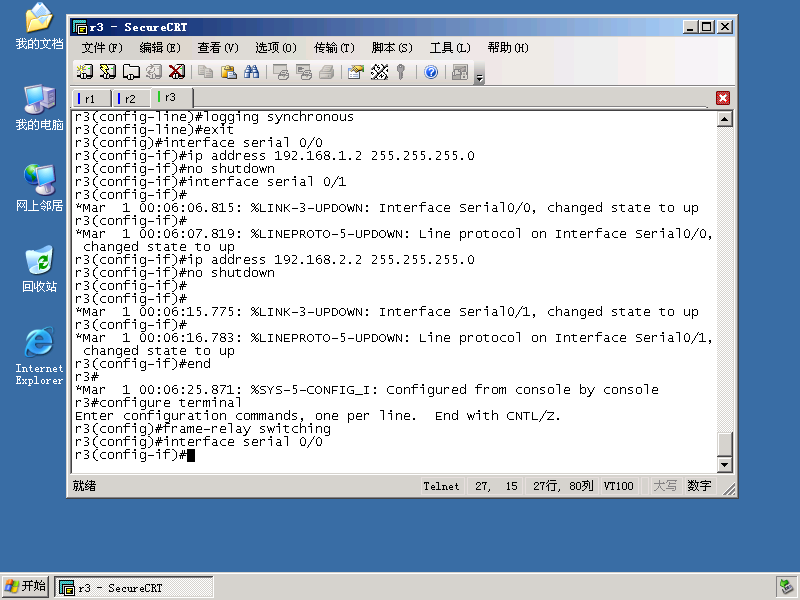The height and width of the screenshot is (600, 800).
Task: Select Internet Explorer desktop icon
Action: (39, 356)
